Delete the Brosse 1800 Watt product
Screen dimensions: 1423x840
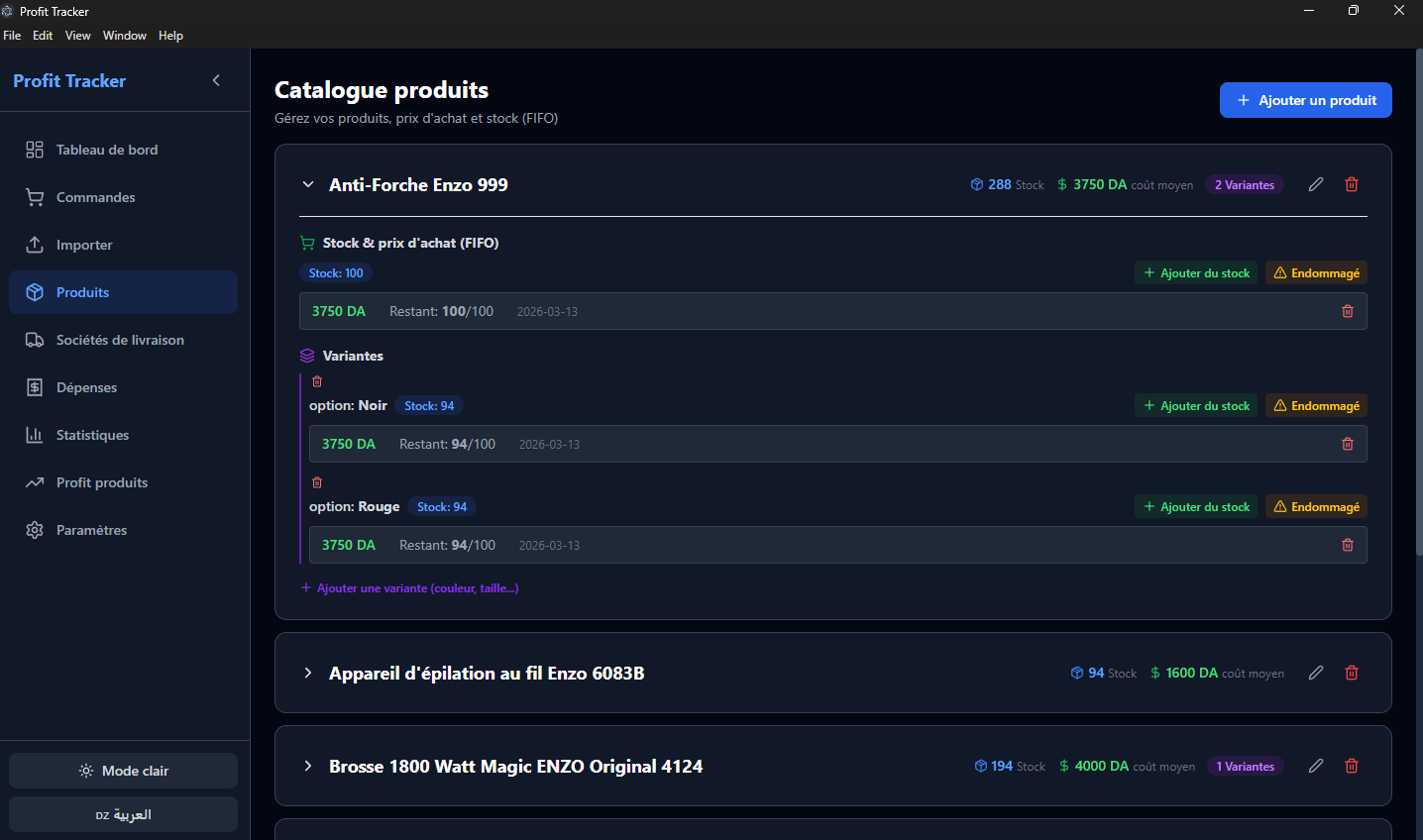[x=1351, y=766]
